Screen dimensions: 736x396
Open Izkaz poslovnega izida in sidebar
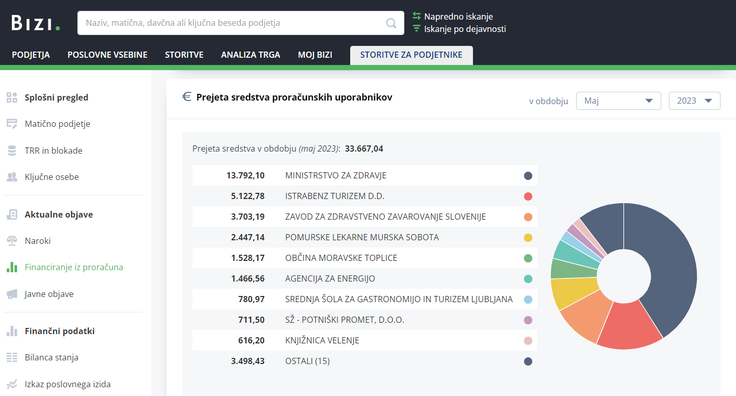68,384
